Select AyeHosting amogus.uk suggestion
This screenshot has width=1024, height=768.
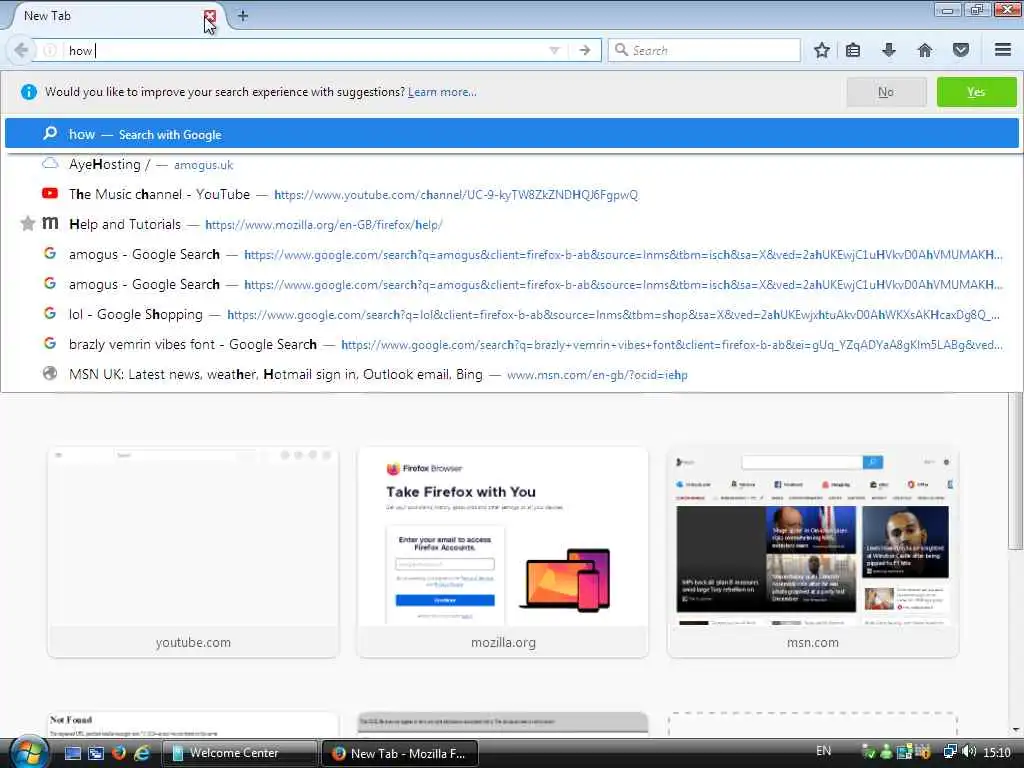[511, 165]
